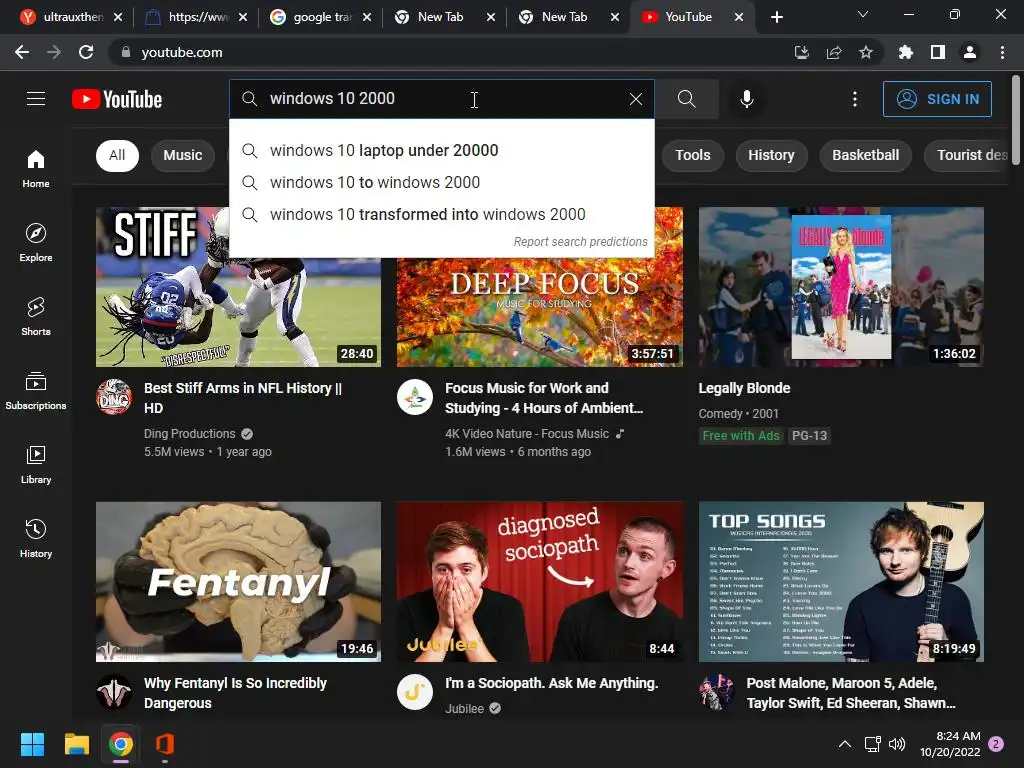Screen dimensions: 1024x768
Task: Click title 'Why Fentanyl Is So Incredibly Dangerous'
Action: coord(235,693)
